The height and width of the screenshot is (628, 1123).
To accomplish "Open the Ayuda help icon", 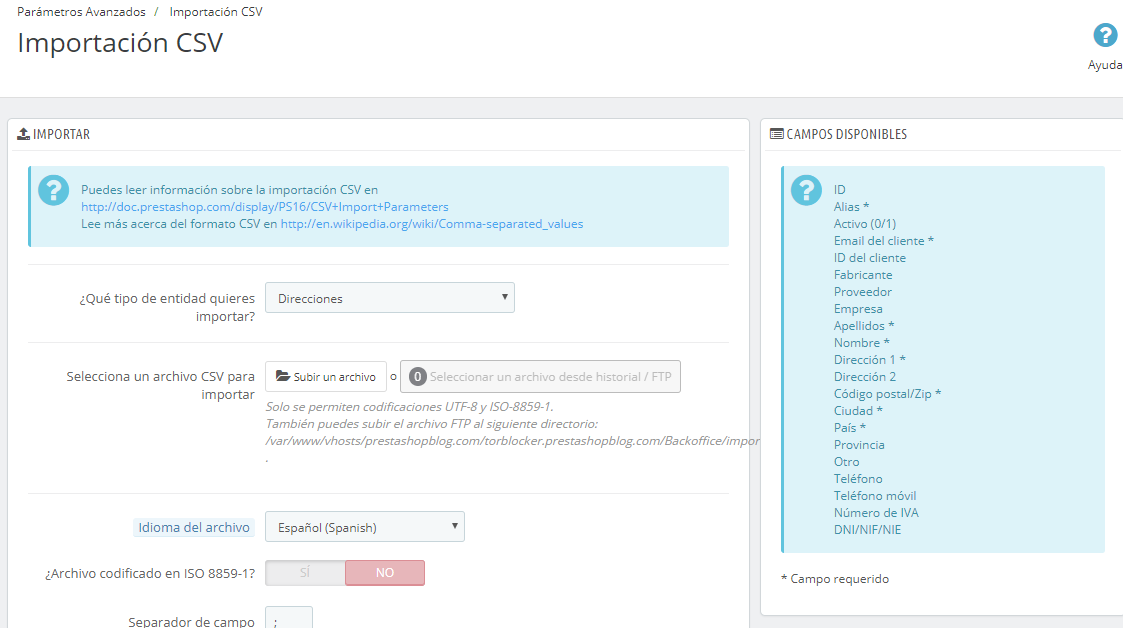I will pos(1104,35).
